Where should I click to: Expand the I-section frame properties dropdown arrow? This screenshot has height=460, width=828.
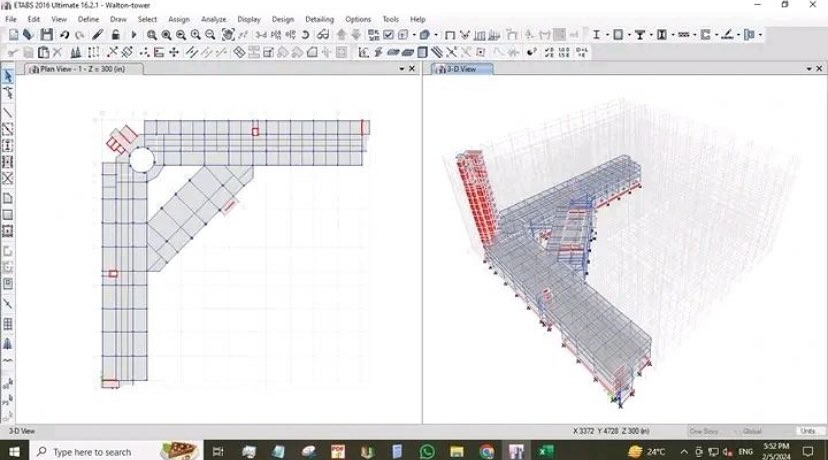tap(606, 35)
